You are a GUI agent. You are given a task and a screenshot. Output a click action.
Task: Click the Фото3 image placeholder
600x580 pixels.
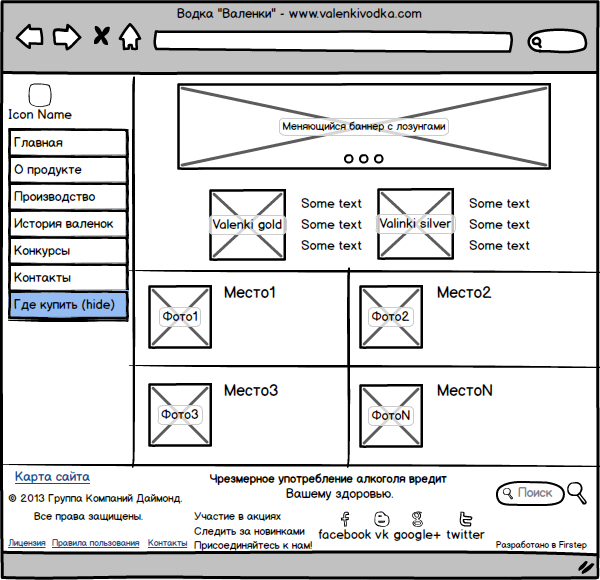tap(180, 415)
